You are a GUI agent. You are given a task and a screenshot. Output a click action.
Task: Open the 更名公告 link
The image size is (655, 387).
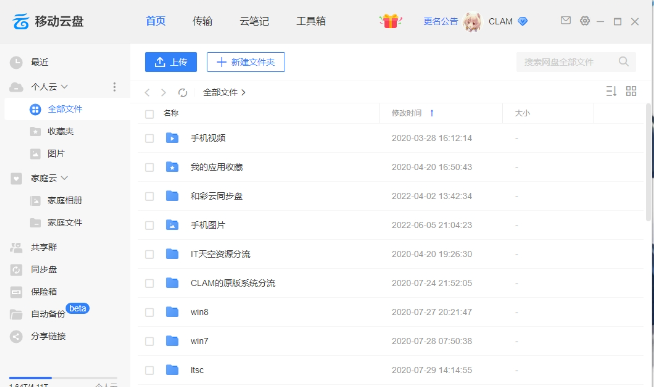441,21
